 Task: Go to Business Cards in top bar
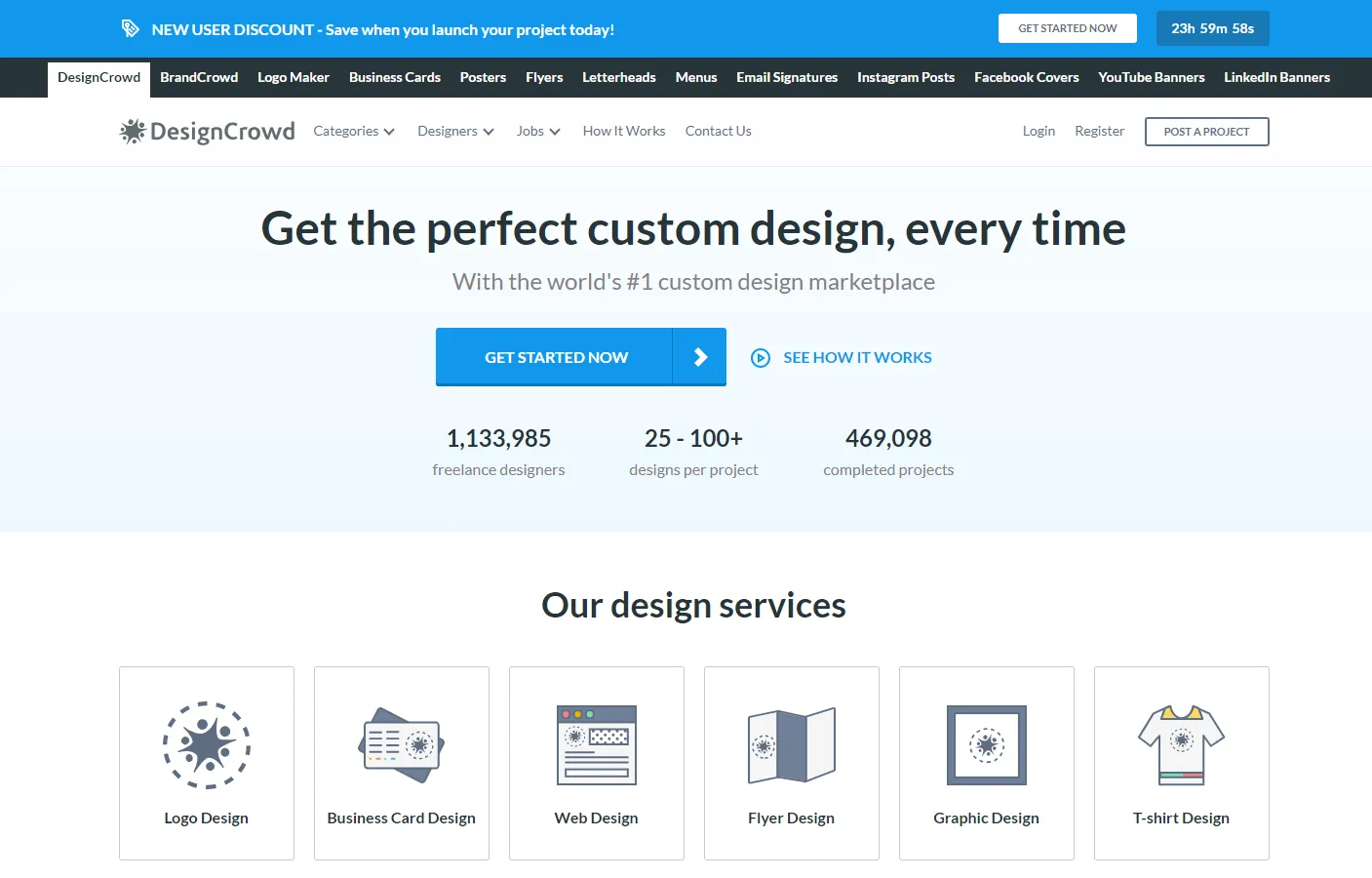point(395,78)
